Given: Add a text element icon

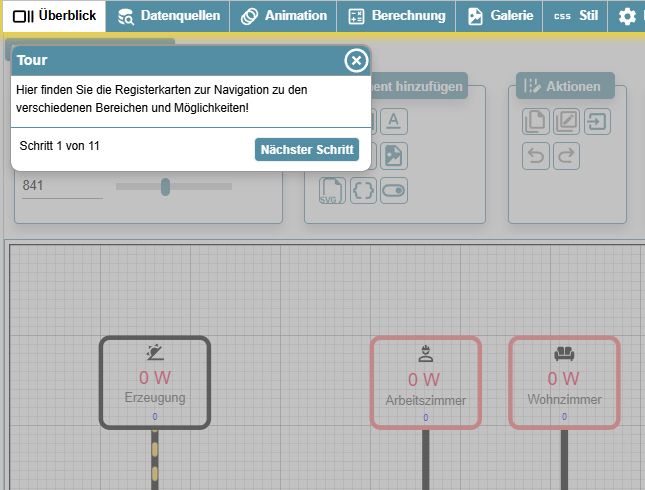Looking at the screenshot, I should (394, 121).
